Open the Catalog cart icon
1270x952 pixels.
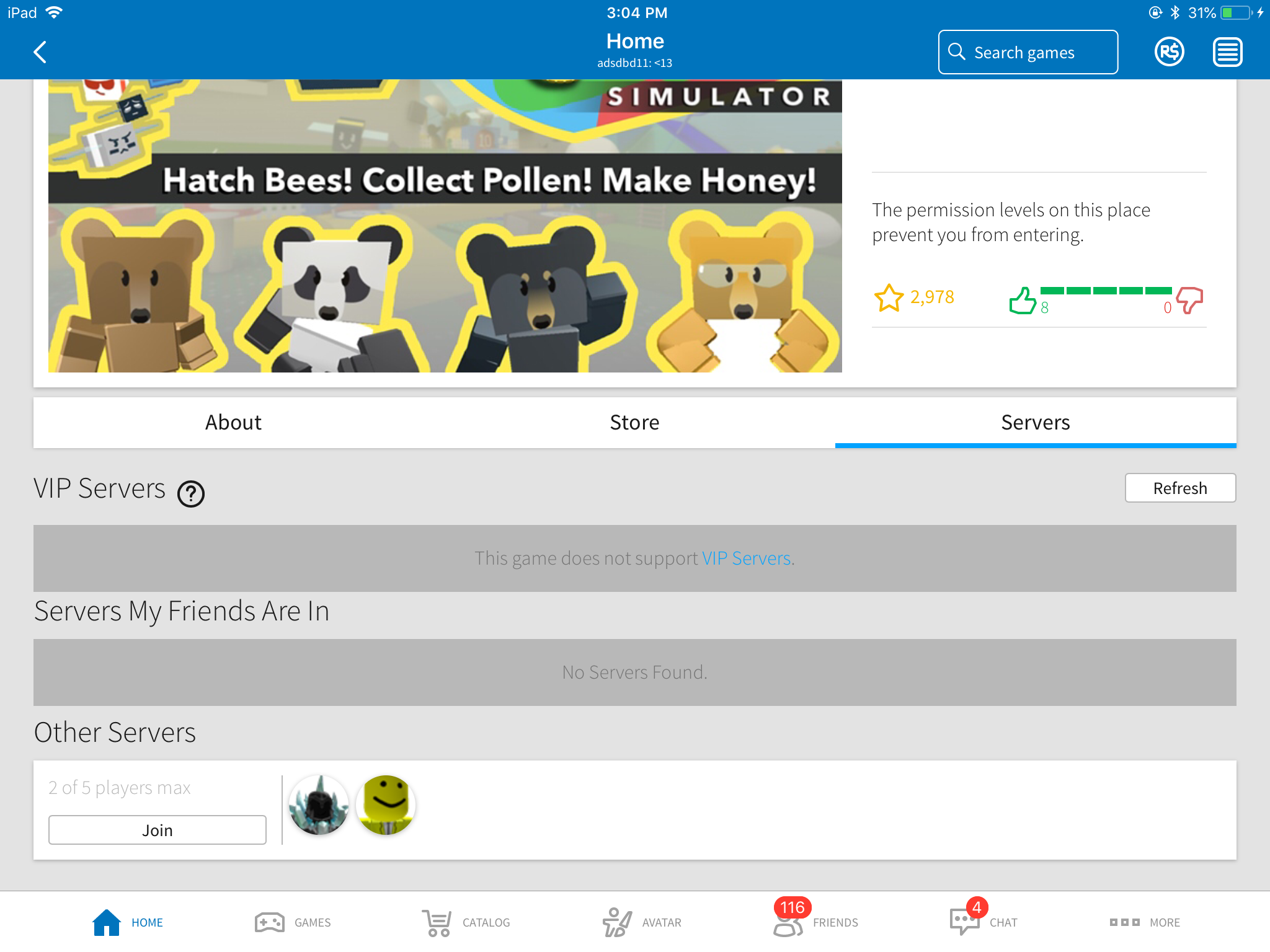pyautogui.click(x=437, y=922)
